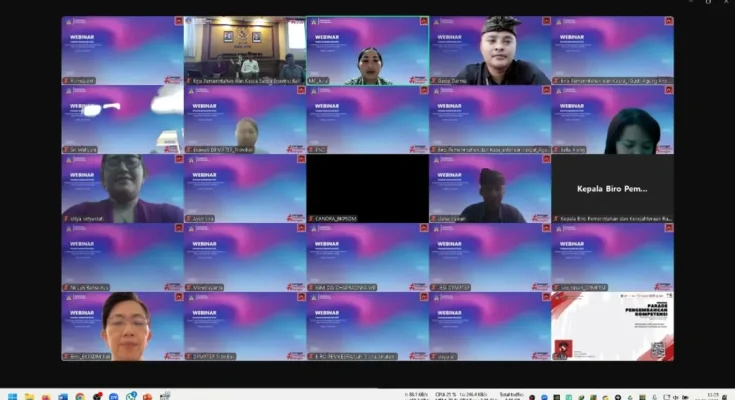Click the QR code on Parade Pengembangan tile

click(x=658, y=348)
